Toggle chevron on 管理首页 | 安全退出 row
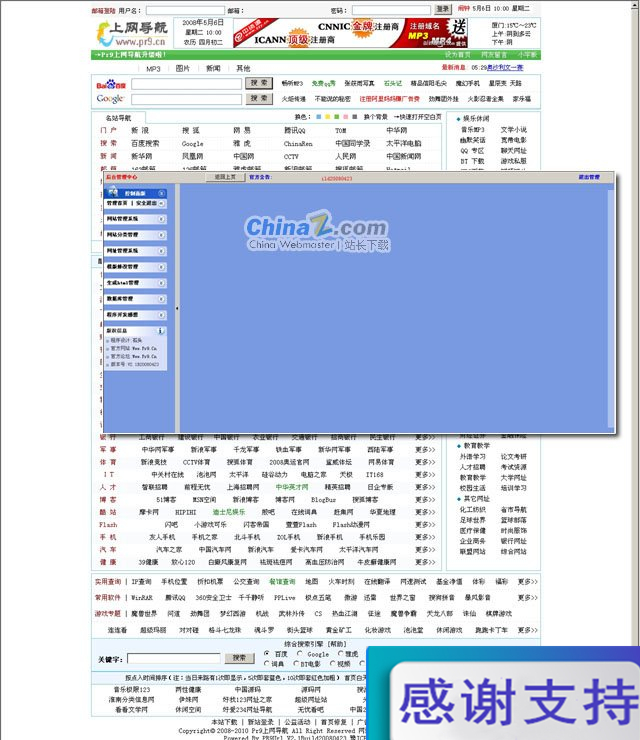This screenshot has height=740, width=640. [161, 203]
